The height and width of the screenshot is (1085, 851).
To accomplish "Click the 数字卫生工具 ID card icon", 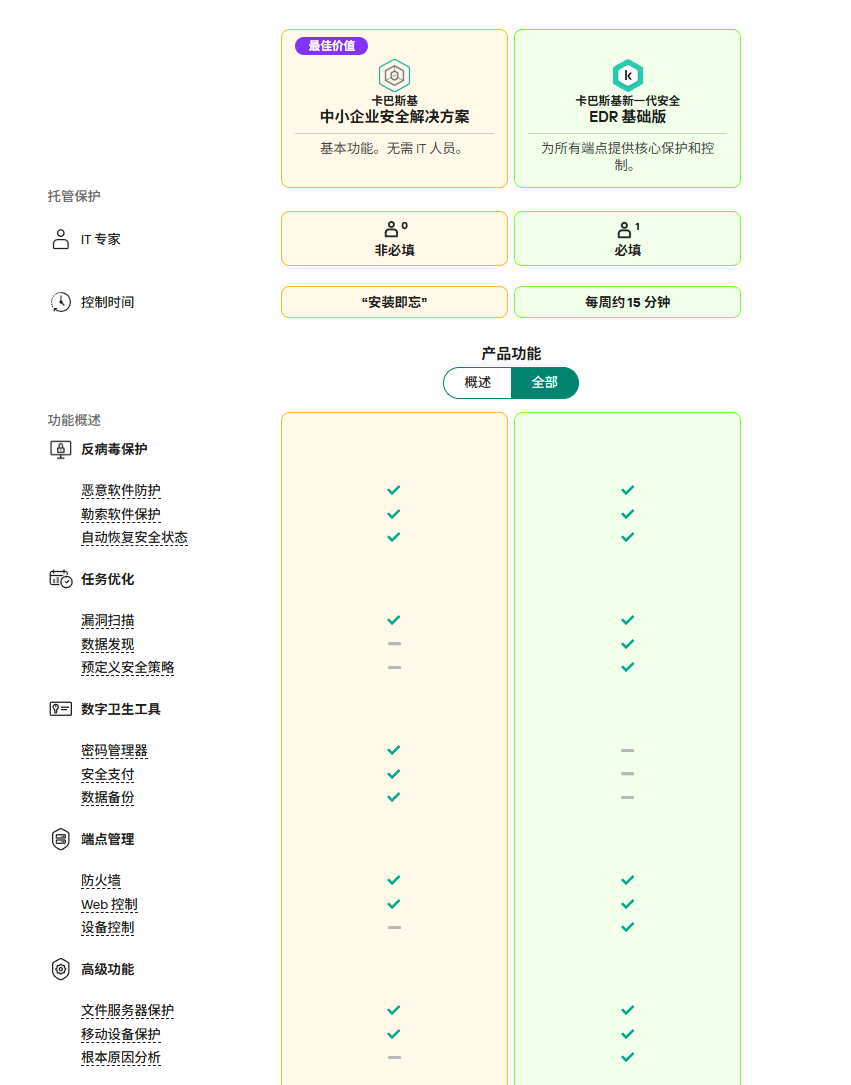I will [60, 709].
